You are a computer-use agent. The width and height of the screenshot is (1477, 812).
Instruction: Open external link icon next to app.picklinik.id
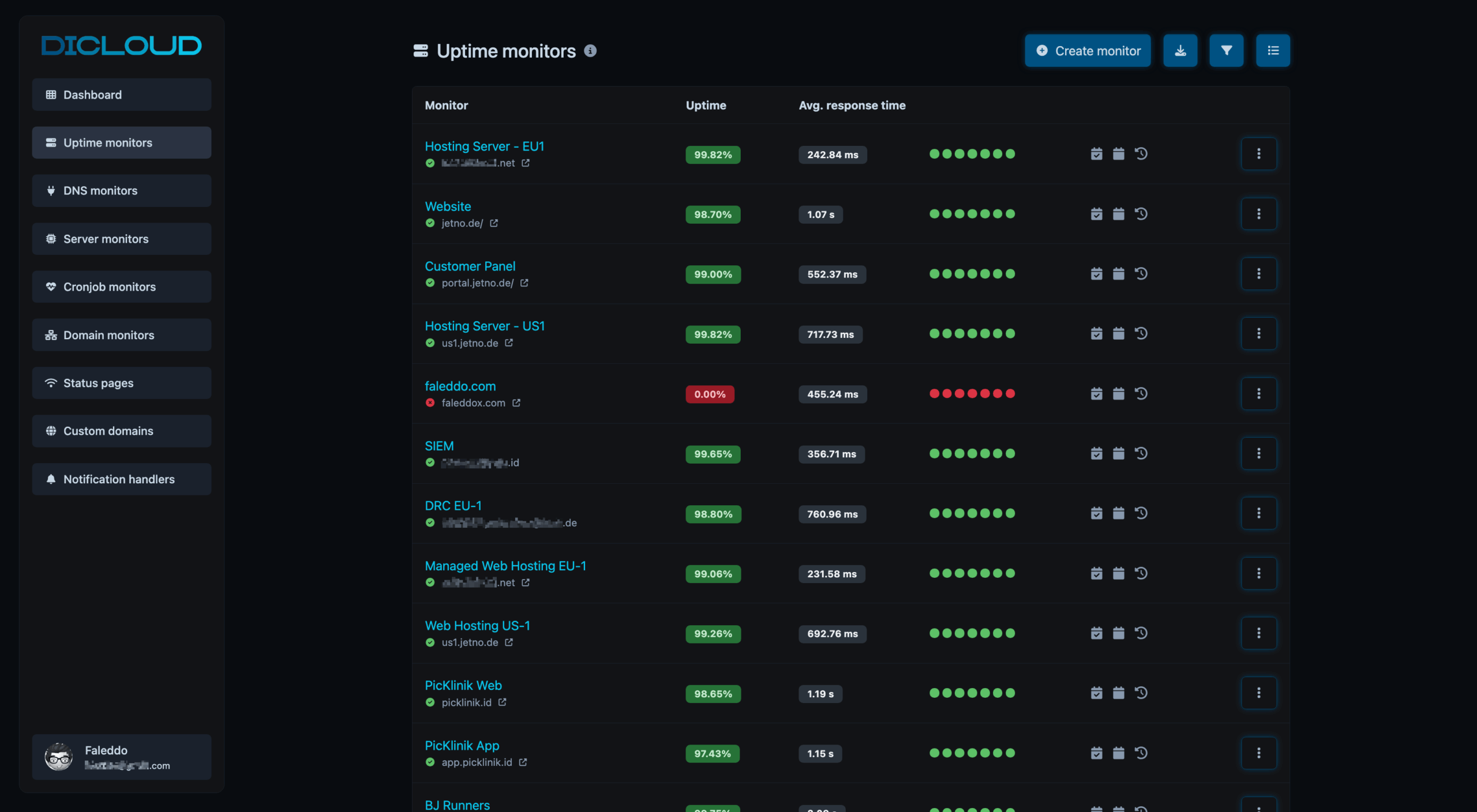[x=523, y=762]
